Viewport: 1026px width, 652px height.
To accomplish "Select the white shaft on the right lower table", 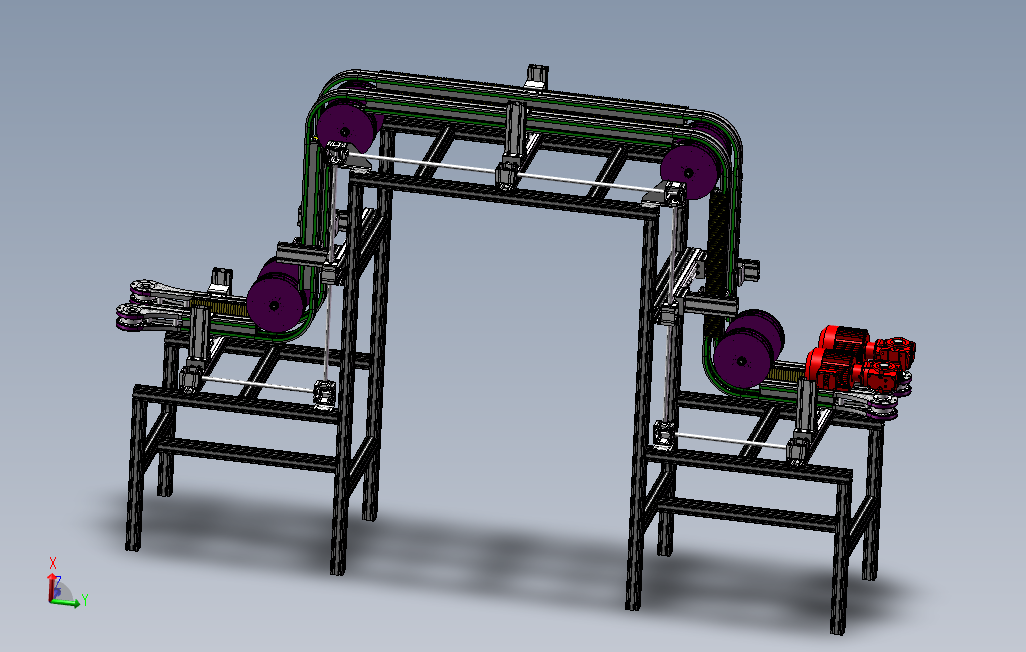I will click(x=732, y=439).
